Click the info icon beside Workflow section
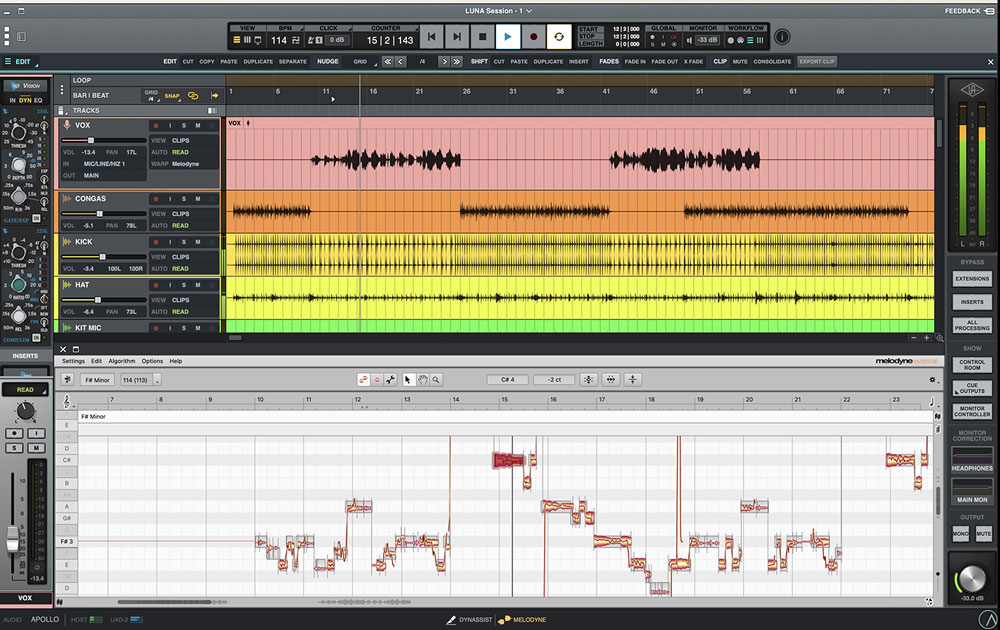 (x=782, y=37)
